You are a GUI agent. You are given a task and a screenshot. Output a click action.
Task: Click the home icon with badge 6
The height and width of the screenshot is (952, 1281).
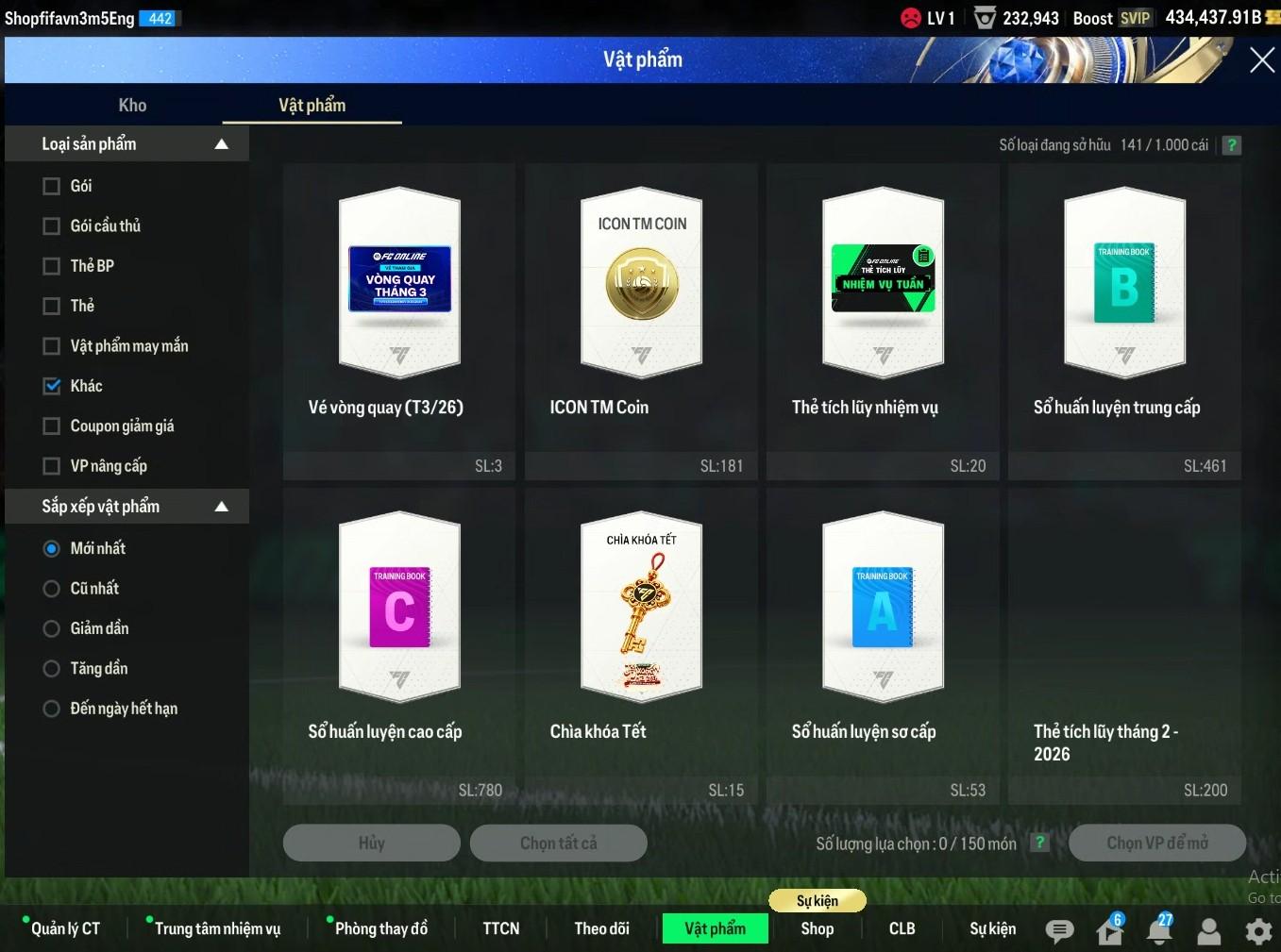[1110, 930]
